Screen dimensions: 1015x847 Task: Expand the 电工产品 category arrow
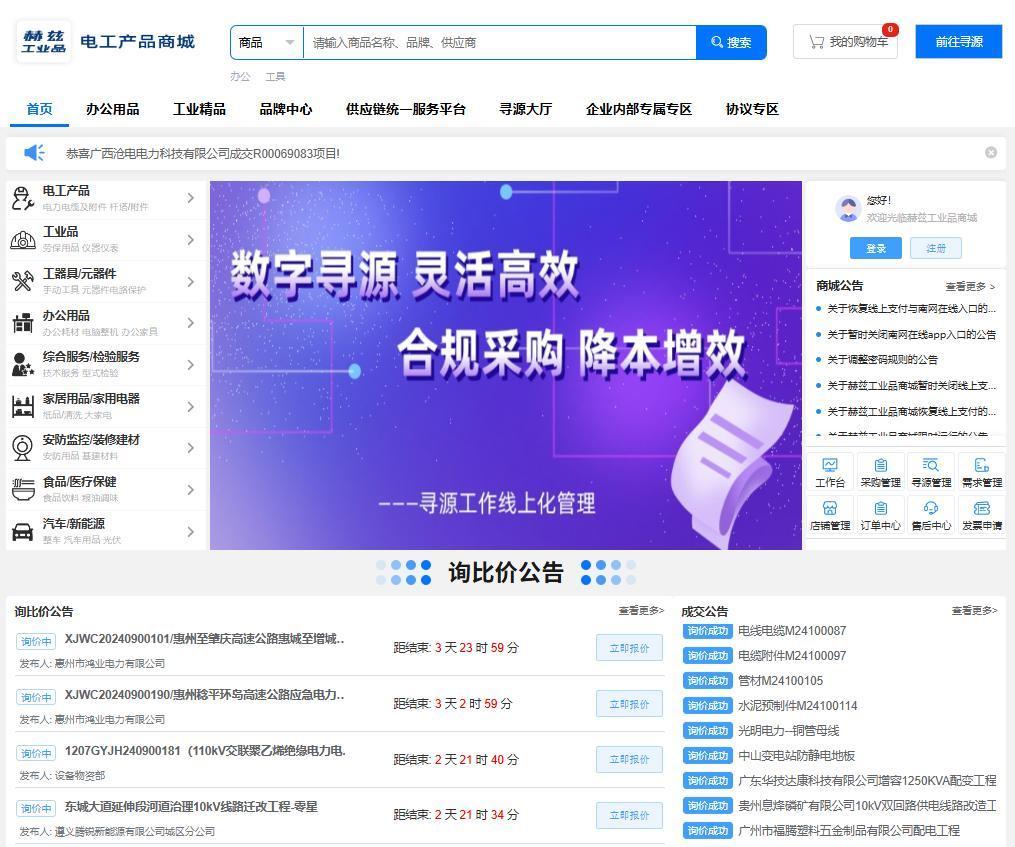point(190,198)
